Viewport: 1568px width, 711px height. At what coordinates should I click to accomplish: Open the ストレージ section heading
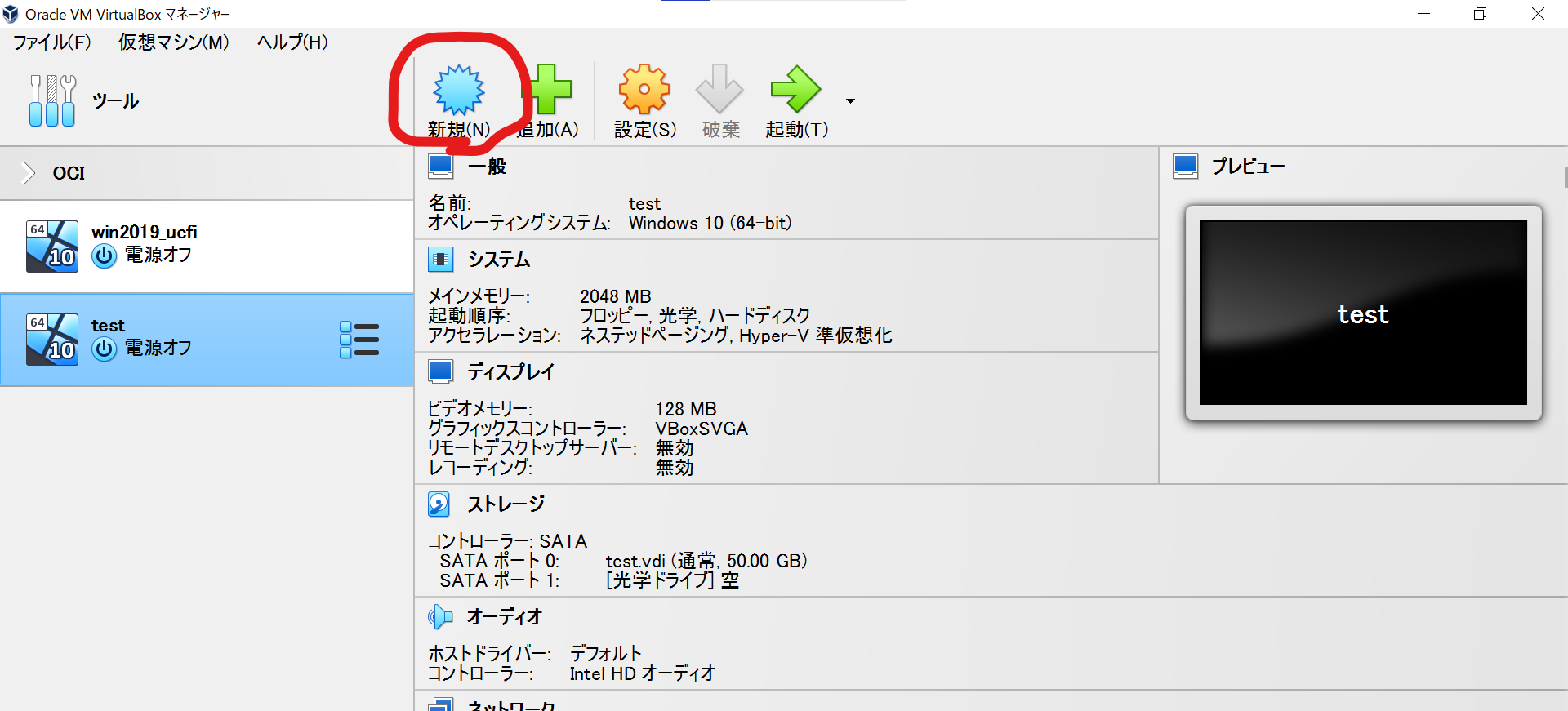506,504
